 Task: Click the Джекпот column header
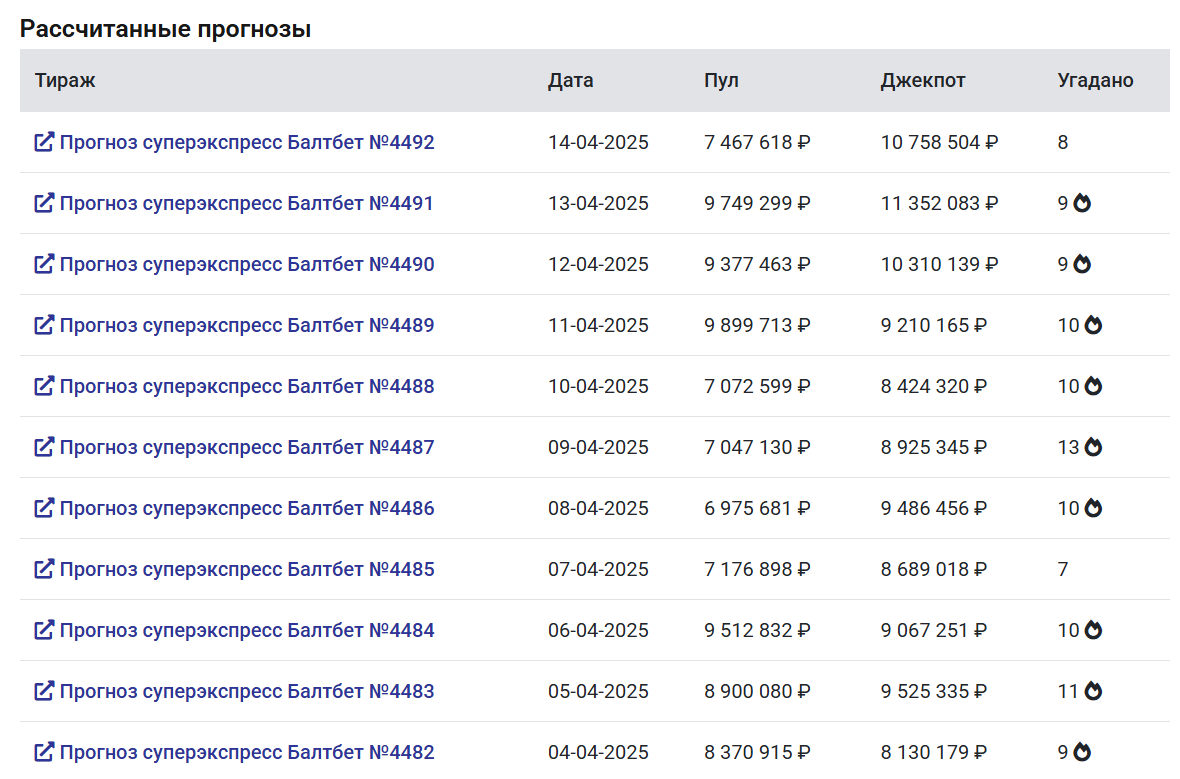[923, 81]
